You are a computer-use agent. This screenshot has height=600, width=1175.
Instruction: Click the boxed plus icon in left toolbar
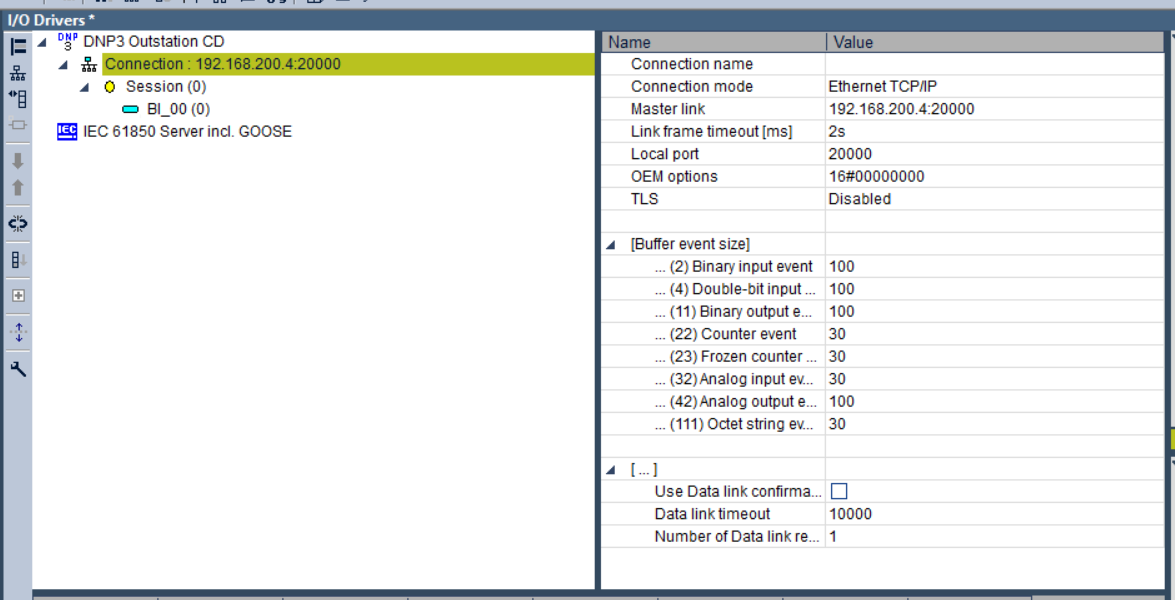point(18,296)
